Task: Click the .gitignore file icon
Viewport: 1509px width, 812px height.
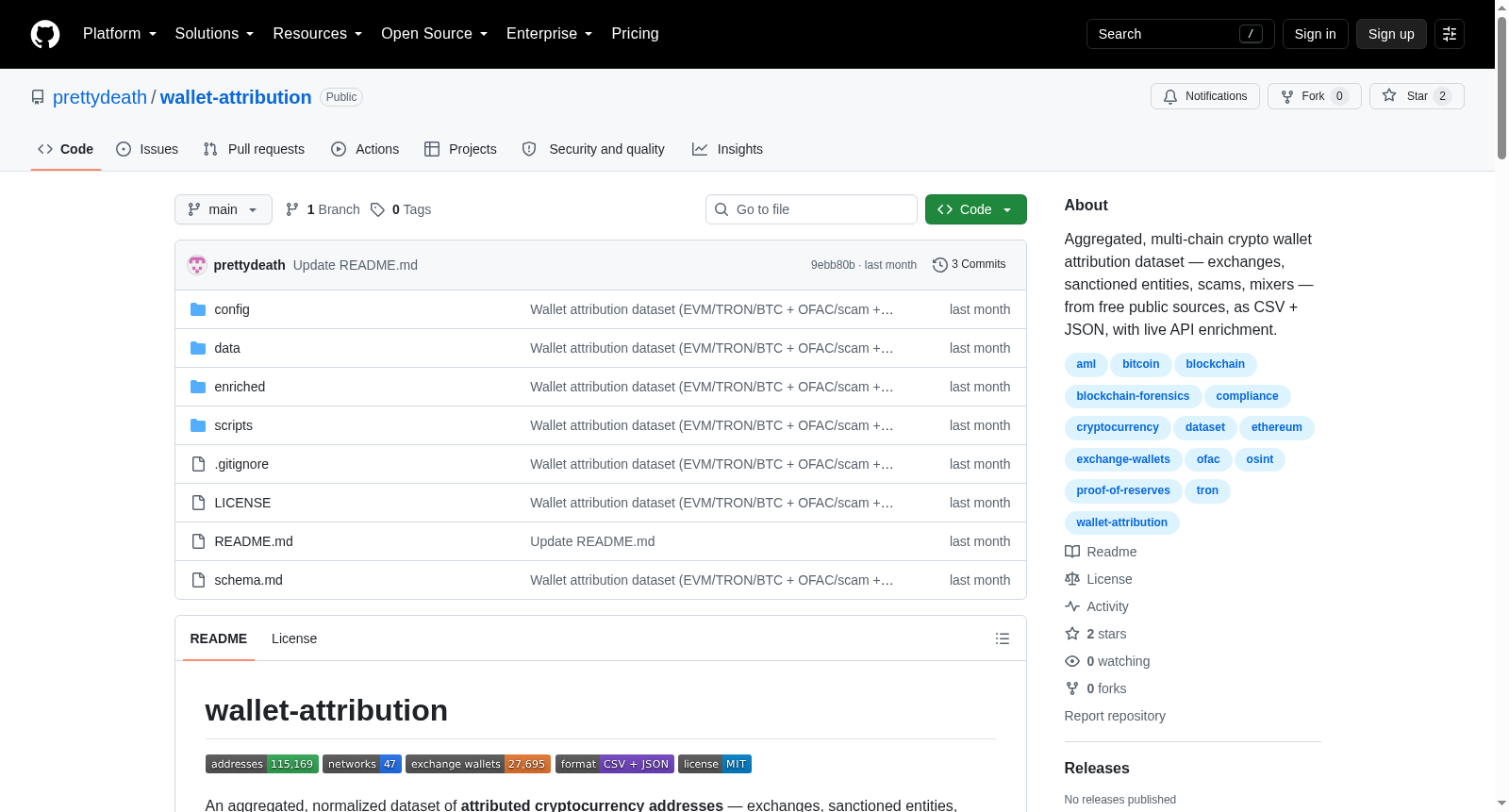Action: tap(198, 464)
